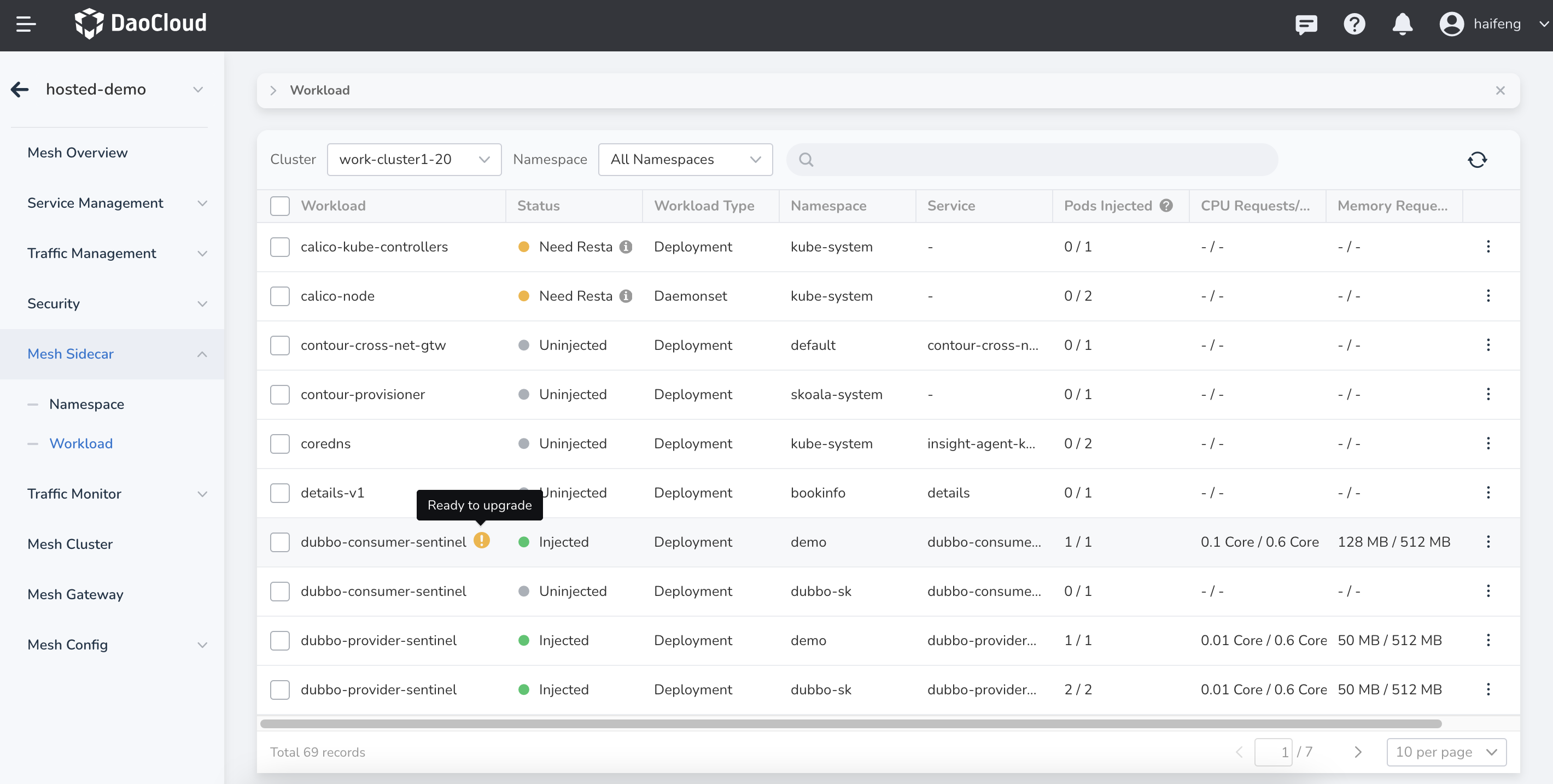
Task: Click the page number input box
Action: (1273, 752)
